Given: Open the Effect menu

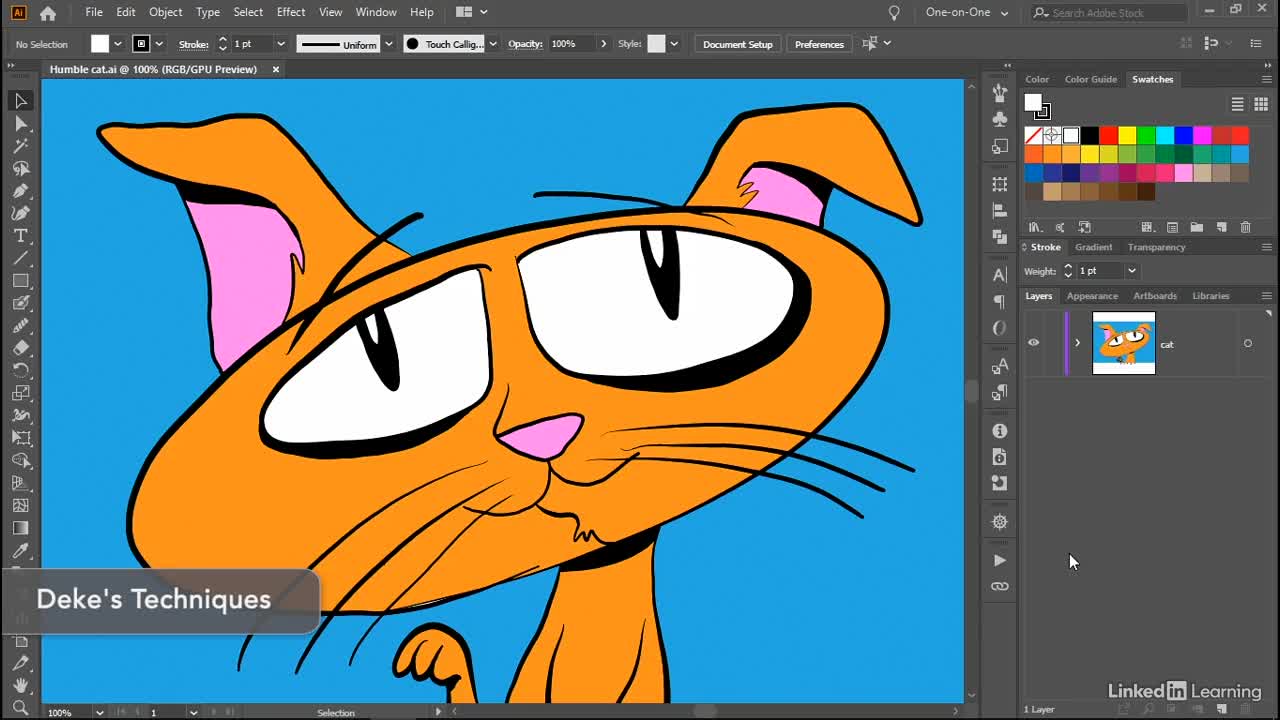Looking at the screenshot, I should coord(290,12).
